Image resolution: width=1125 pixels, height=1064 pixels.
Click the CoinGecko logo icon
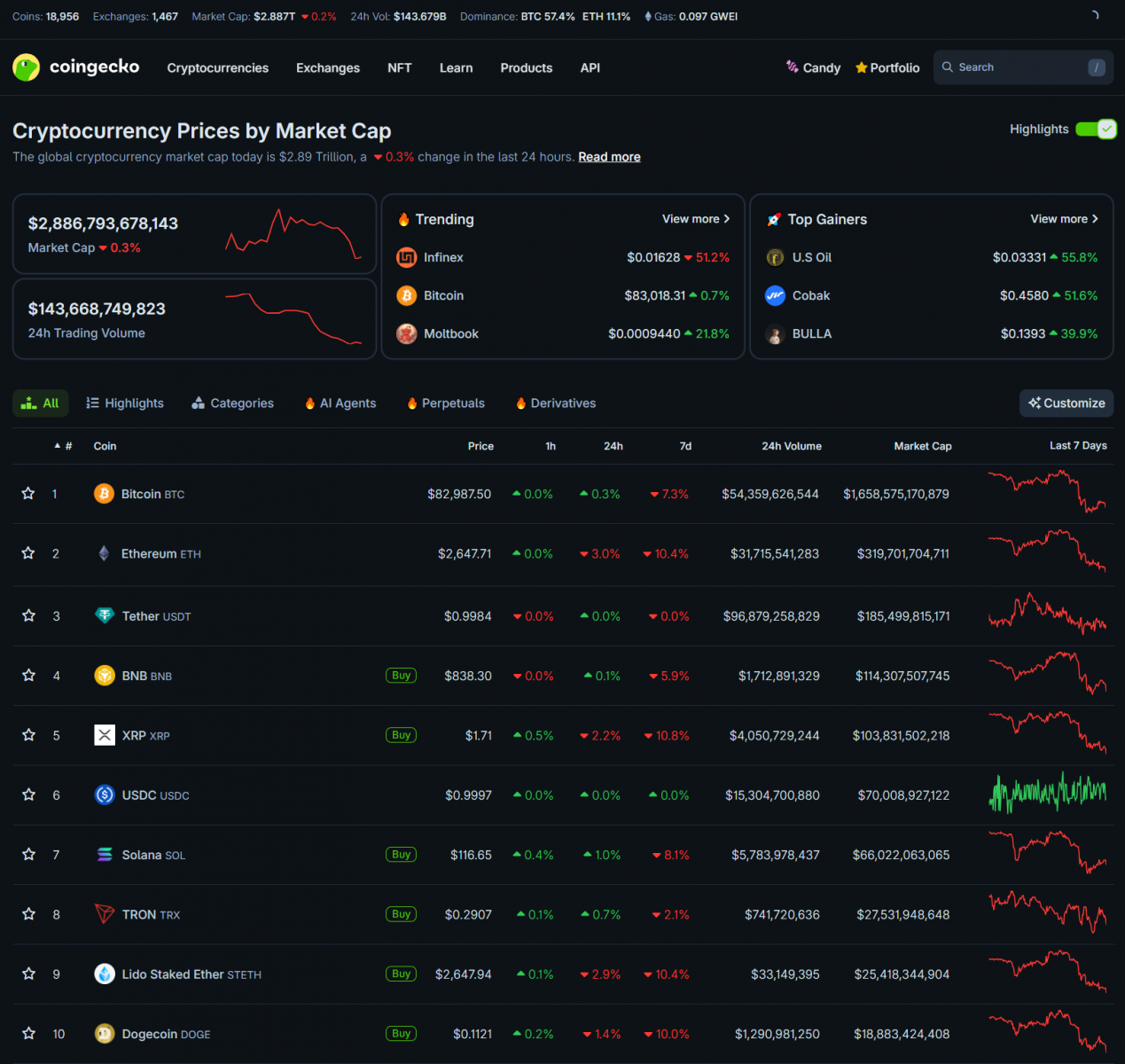click(27, 67)
